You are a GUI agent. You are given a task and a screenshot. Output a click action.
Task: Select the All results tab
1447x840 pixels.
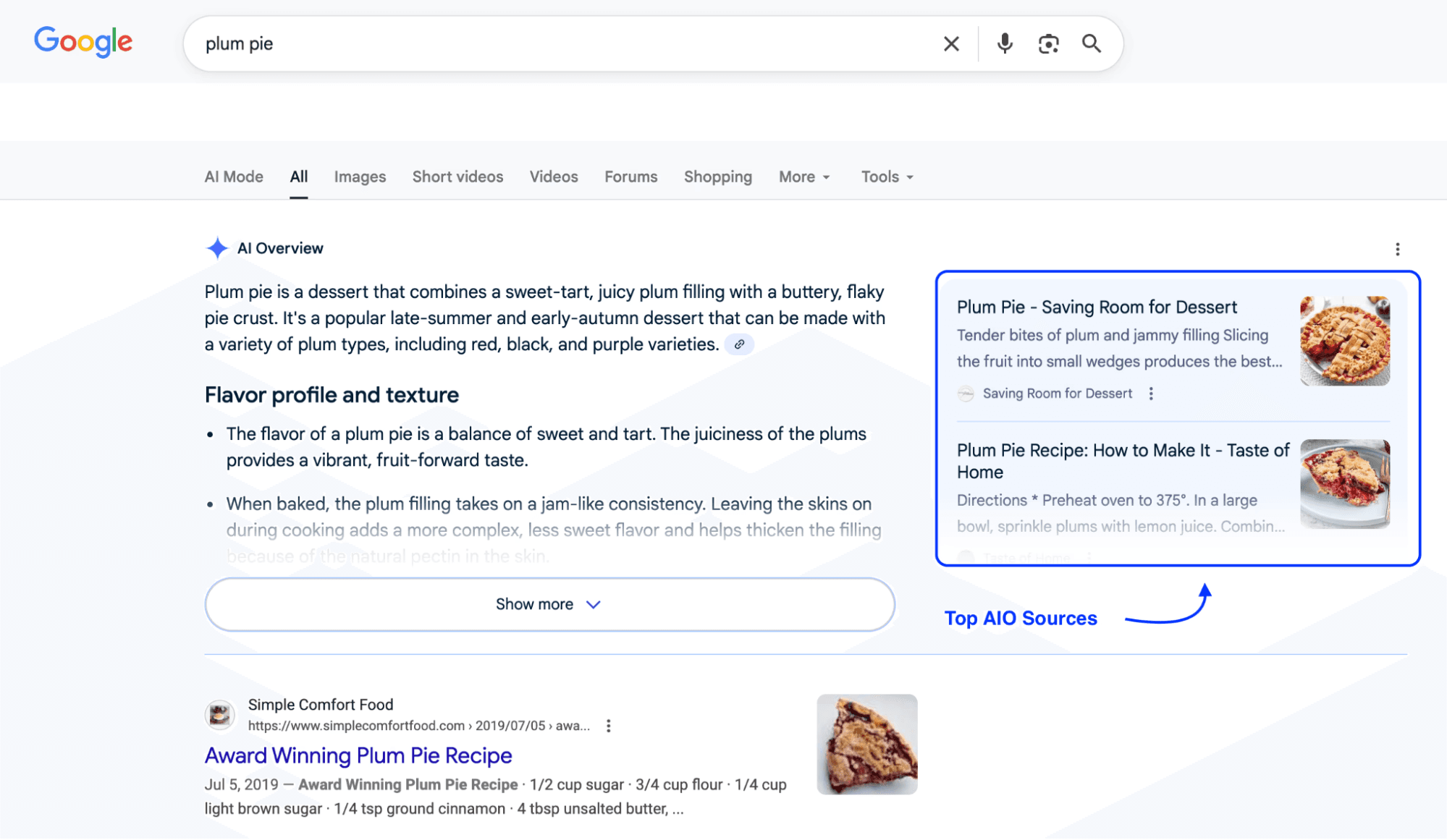299,177
